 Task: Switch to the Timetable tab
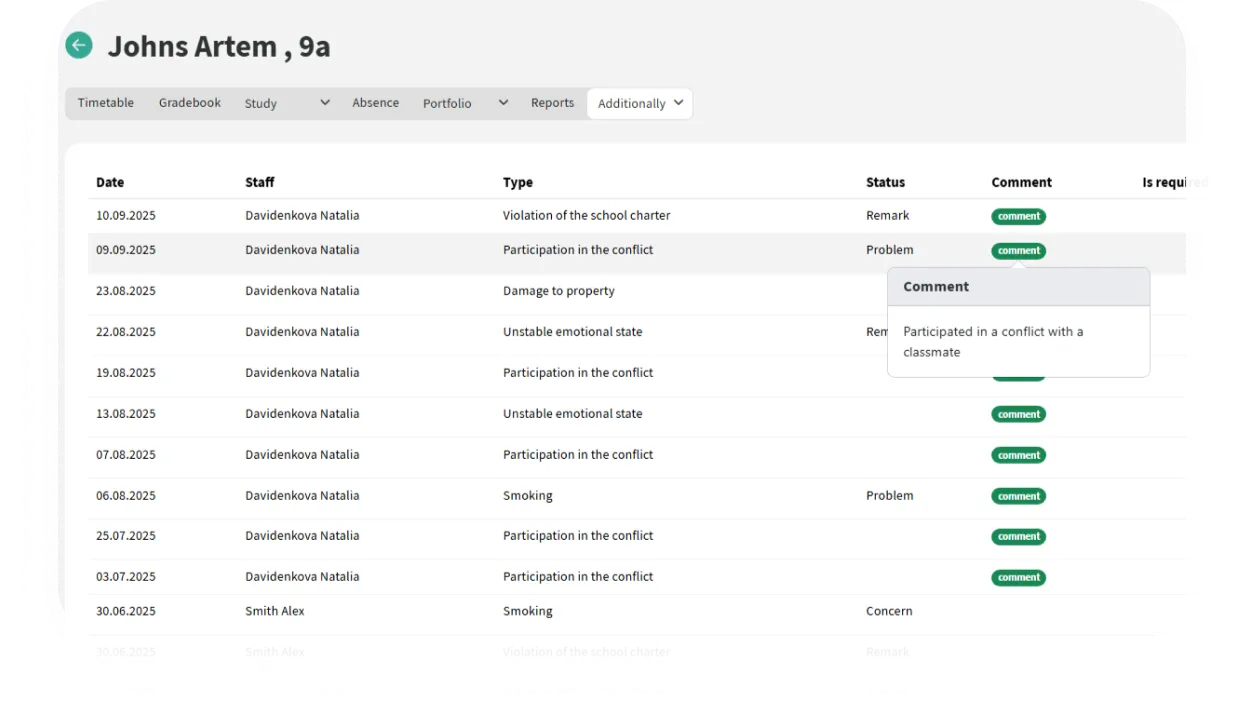pos(106,103)
